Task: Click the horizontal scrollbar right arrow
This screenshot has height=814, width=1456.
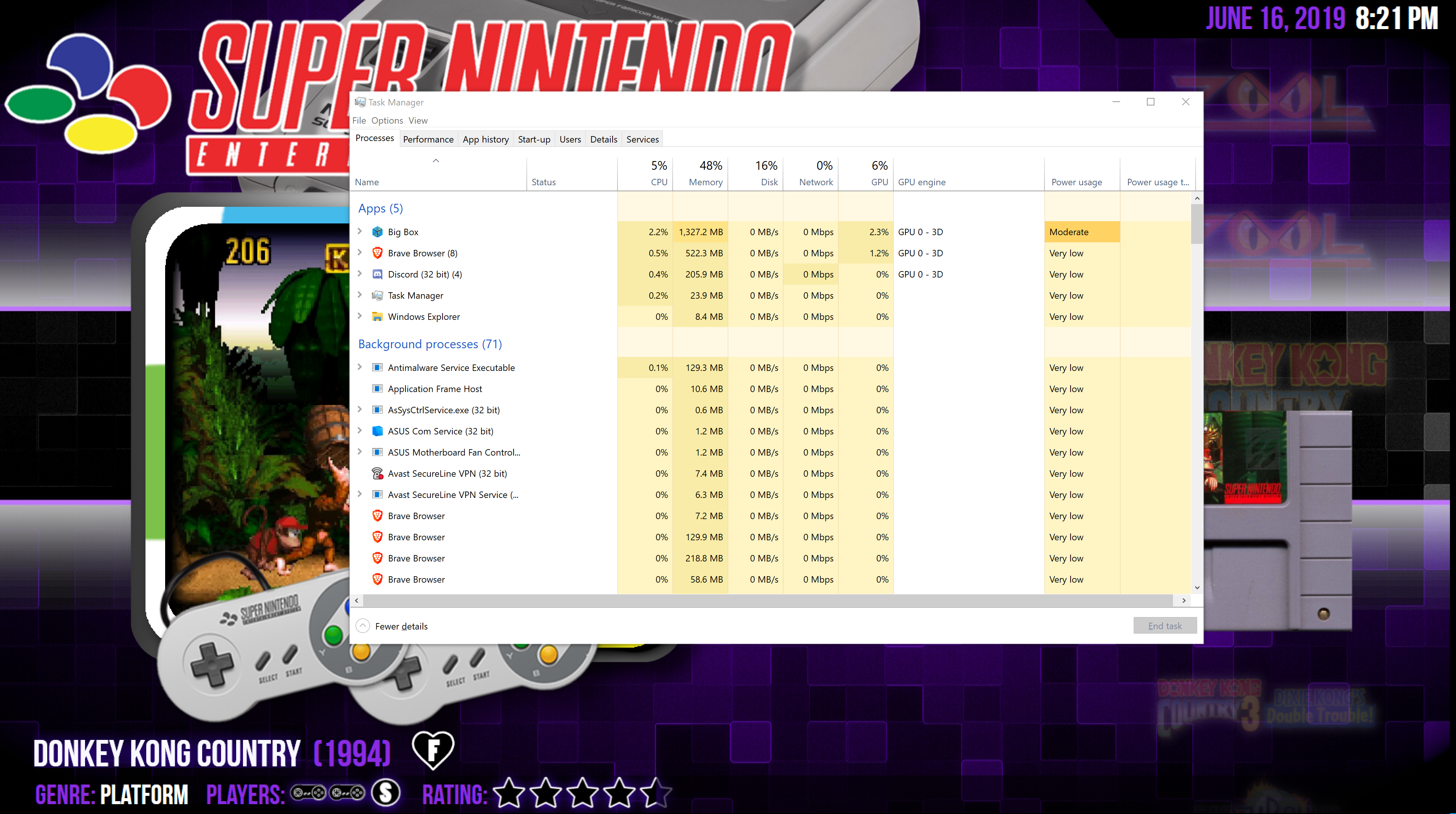Action: [1184, 600]
